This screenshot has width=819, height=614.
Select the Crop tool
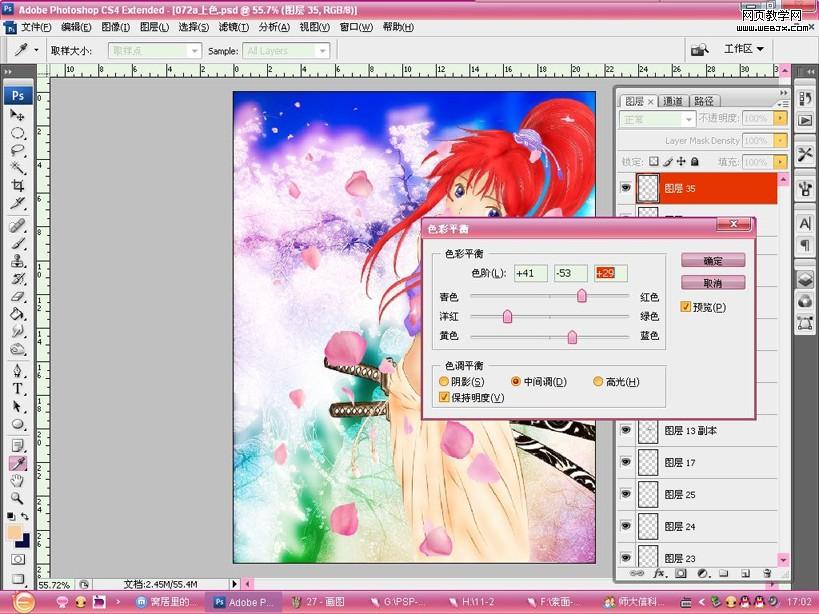tap(17, 185)
